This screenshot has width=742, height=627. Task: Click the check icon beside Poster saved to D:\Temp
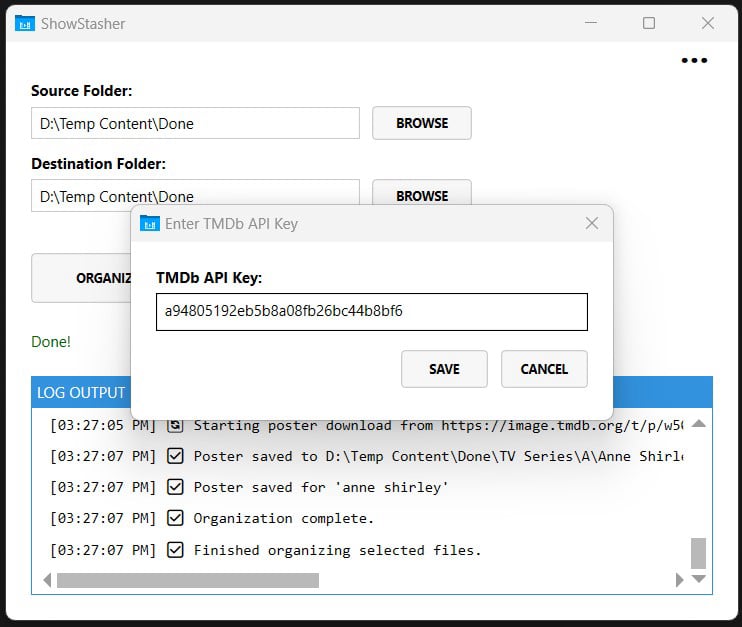pyautogui.click(x=175, y=456)
